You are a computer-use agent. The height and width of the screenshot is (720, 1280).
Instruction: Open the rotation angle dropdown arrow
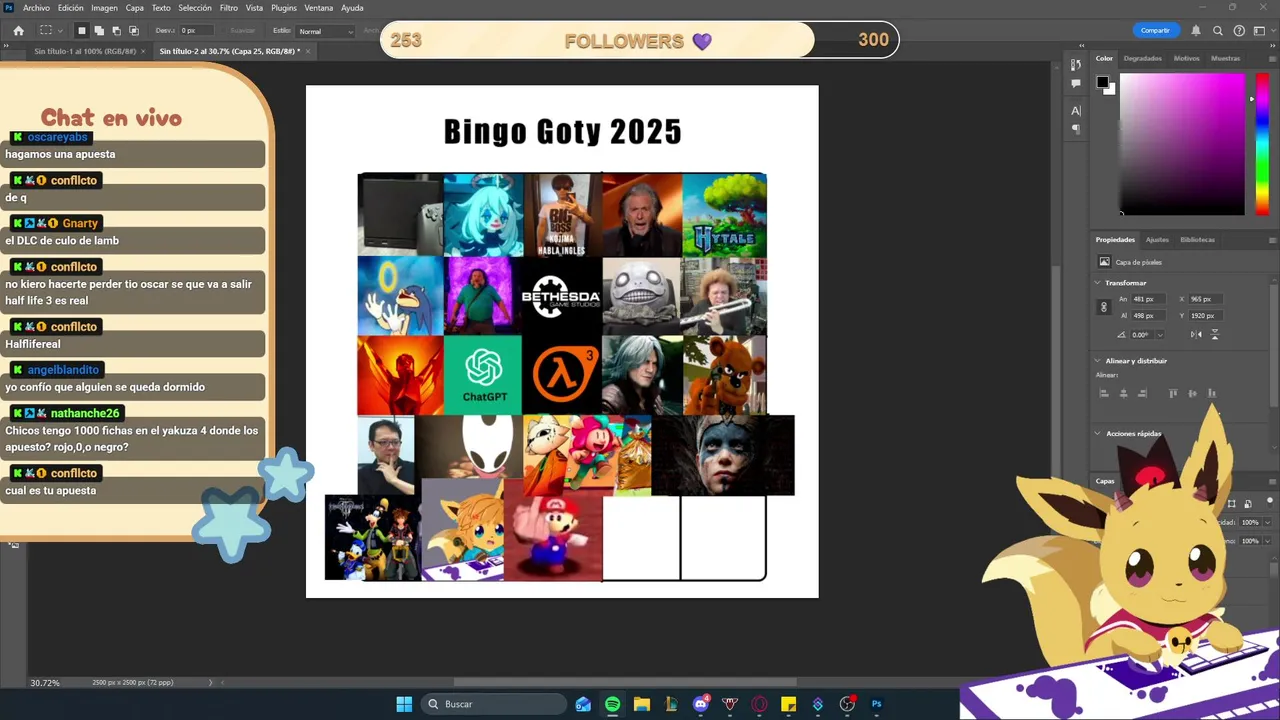coord(1158,335)
